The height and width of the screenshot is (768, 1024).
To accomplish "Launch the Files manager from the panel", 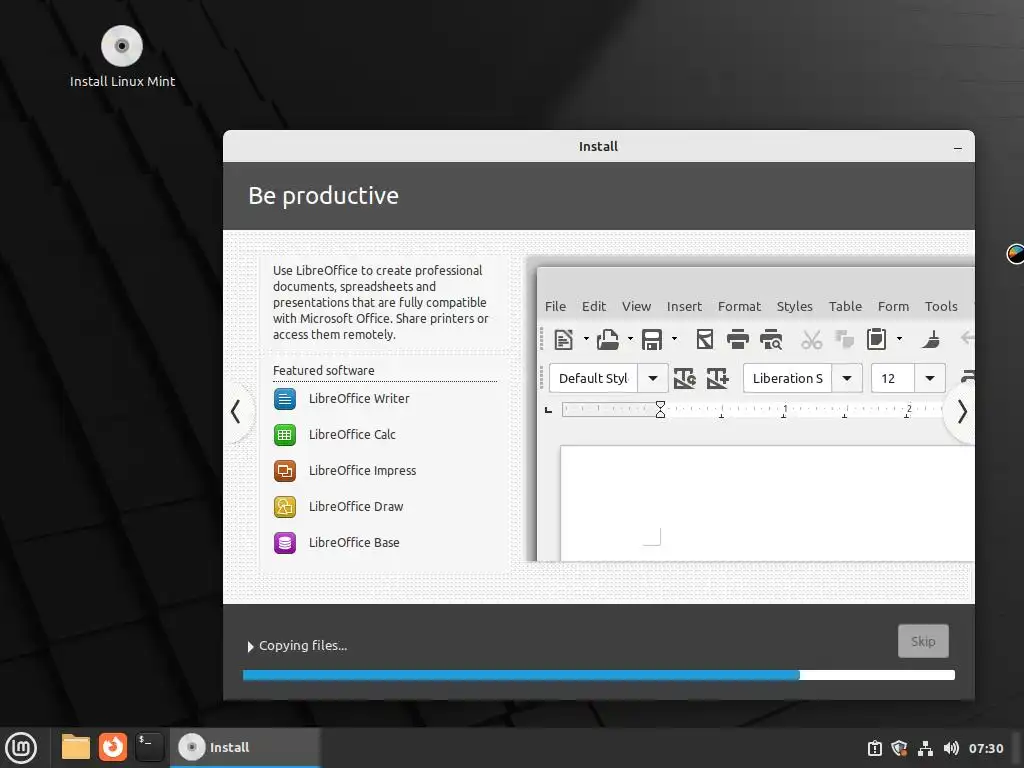I will pos(76,746).
